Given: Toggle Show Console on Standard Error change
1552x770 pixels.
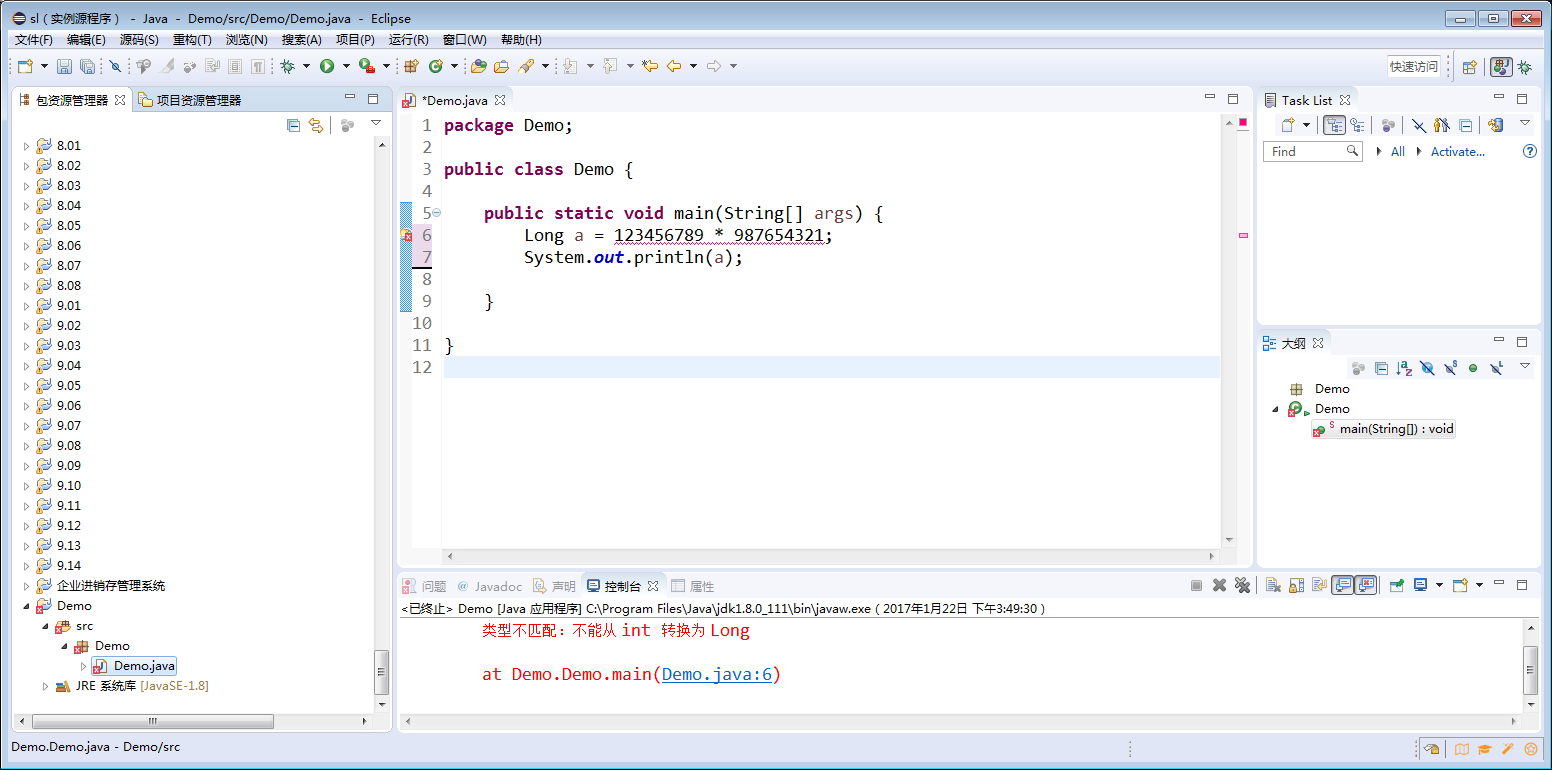Looking at the screenshot, I should pos(1366,585).
